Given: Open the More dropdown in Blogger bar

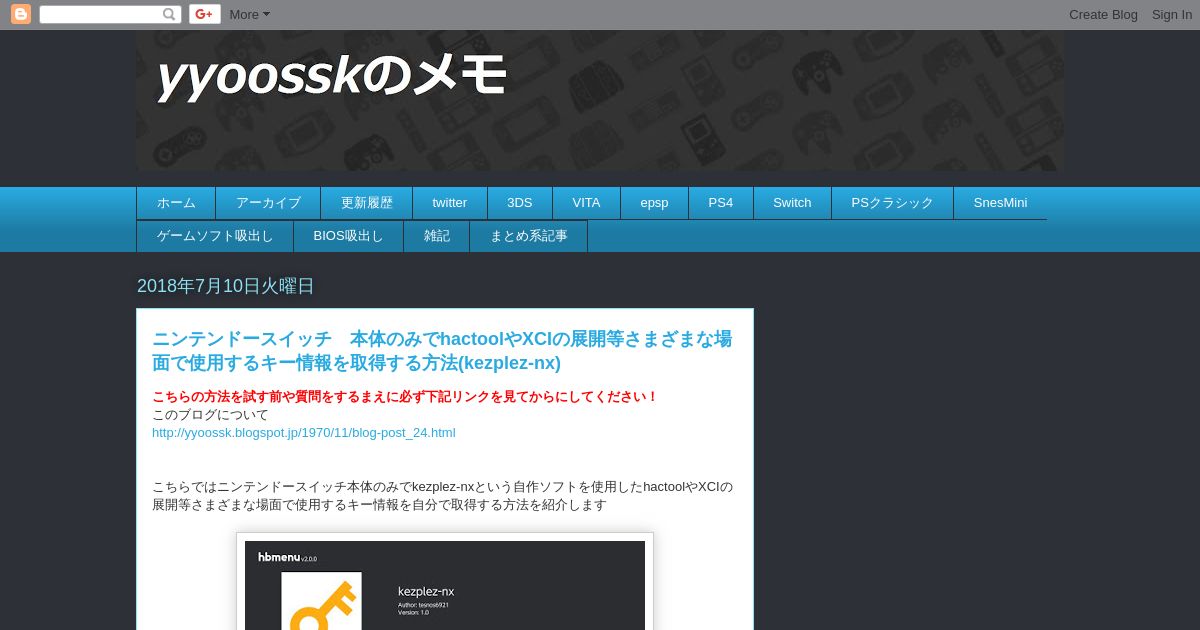Looking at the screenshot, I should tap(249, 14).
